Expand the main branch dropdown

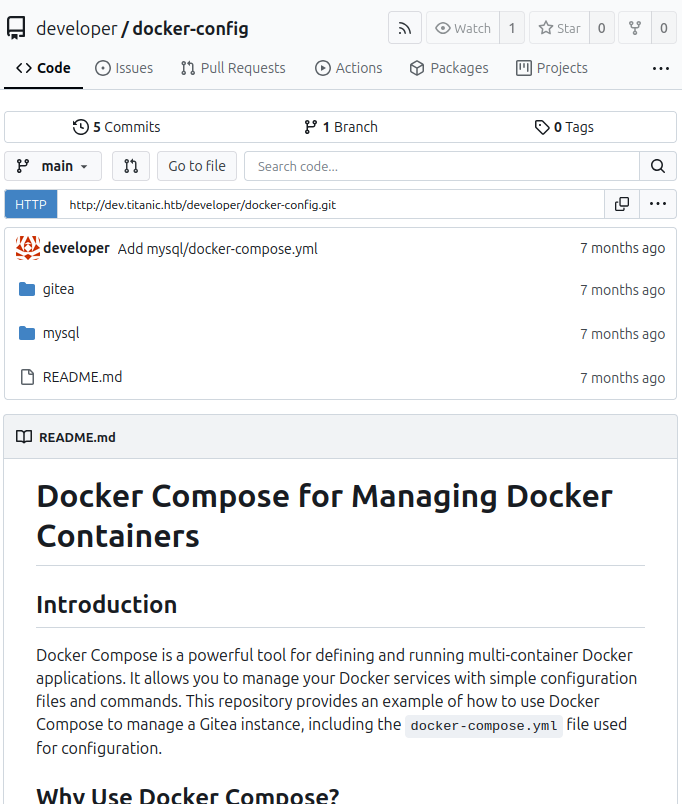(53, 166)
